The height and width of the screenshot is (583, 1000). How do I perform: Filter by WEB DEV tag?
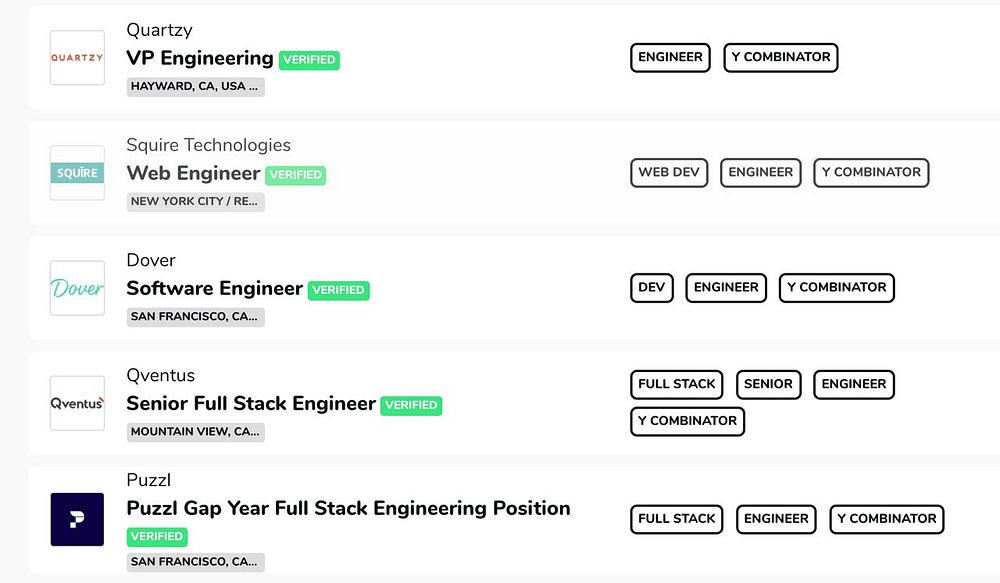tap(669, 172)
